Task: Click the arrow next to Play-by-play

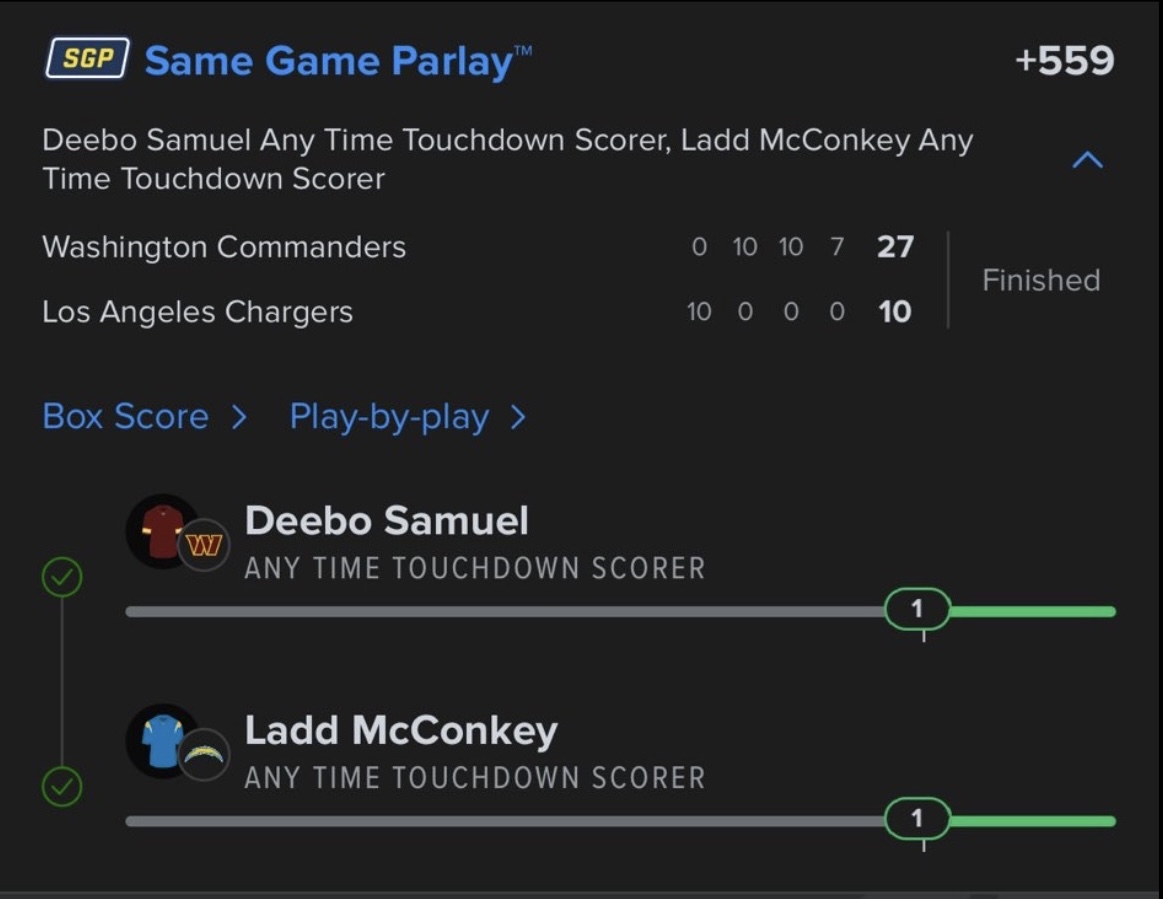Action: (517, 417)
